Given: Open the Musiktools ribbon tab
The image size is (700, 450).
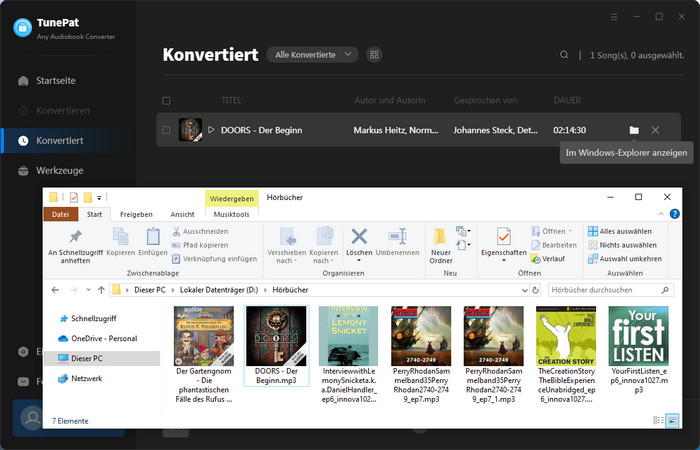Looking at the screenshot, I should (231, 214).
